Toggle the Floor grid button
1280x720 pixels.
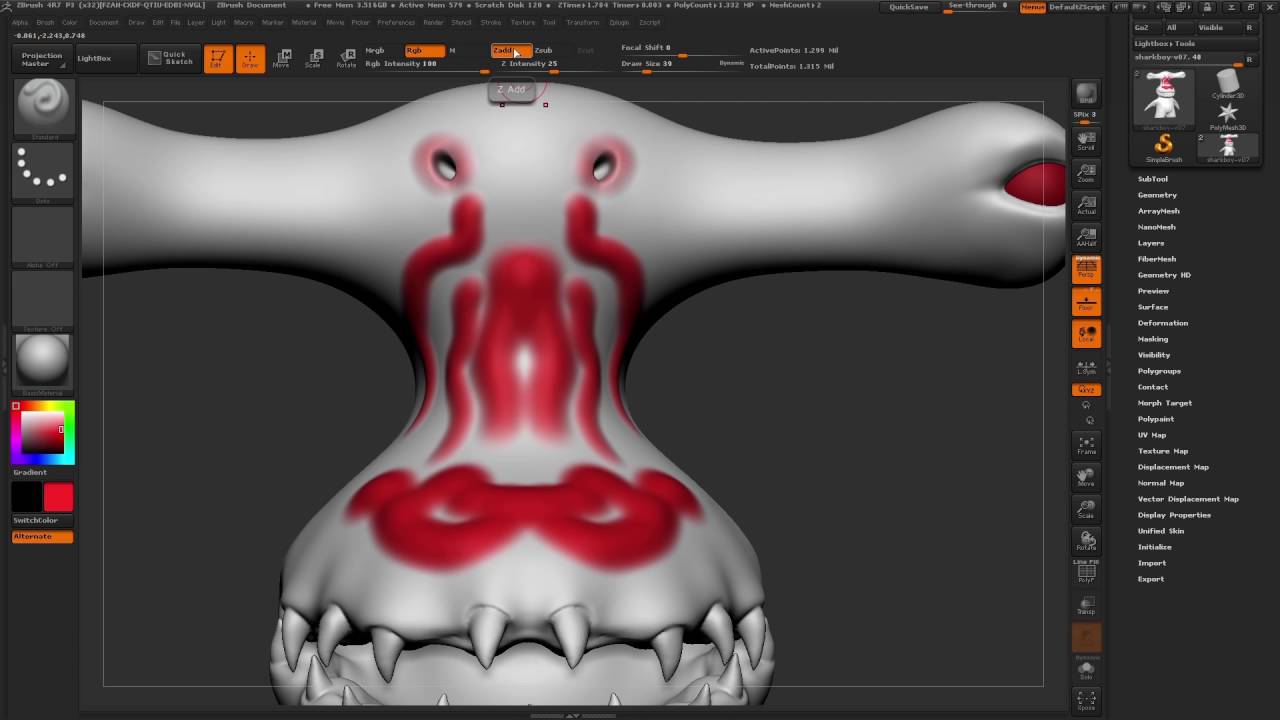click(x=1086, y=301)
